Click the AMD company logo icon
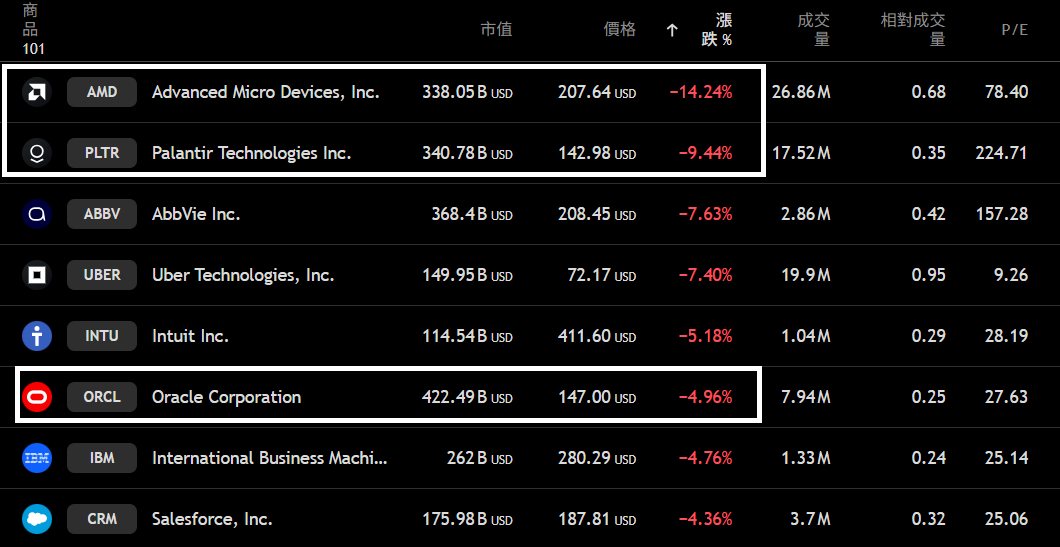 click(x=37, y=92)
